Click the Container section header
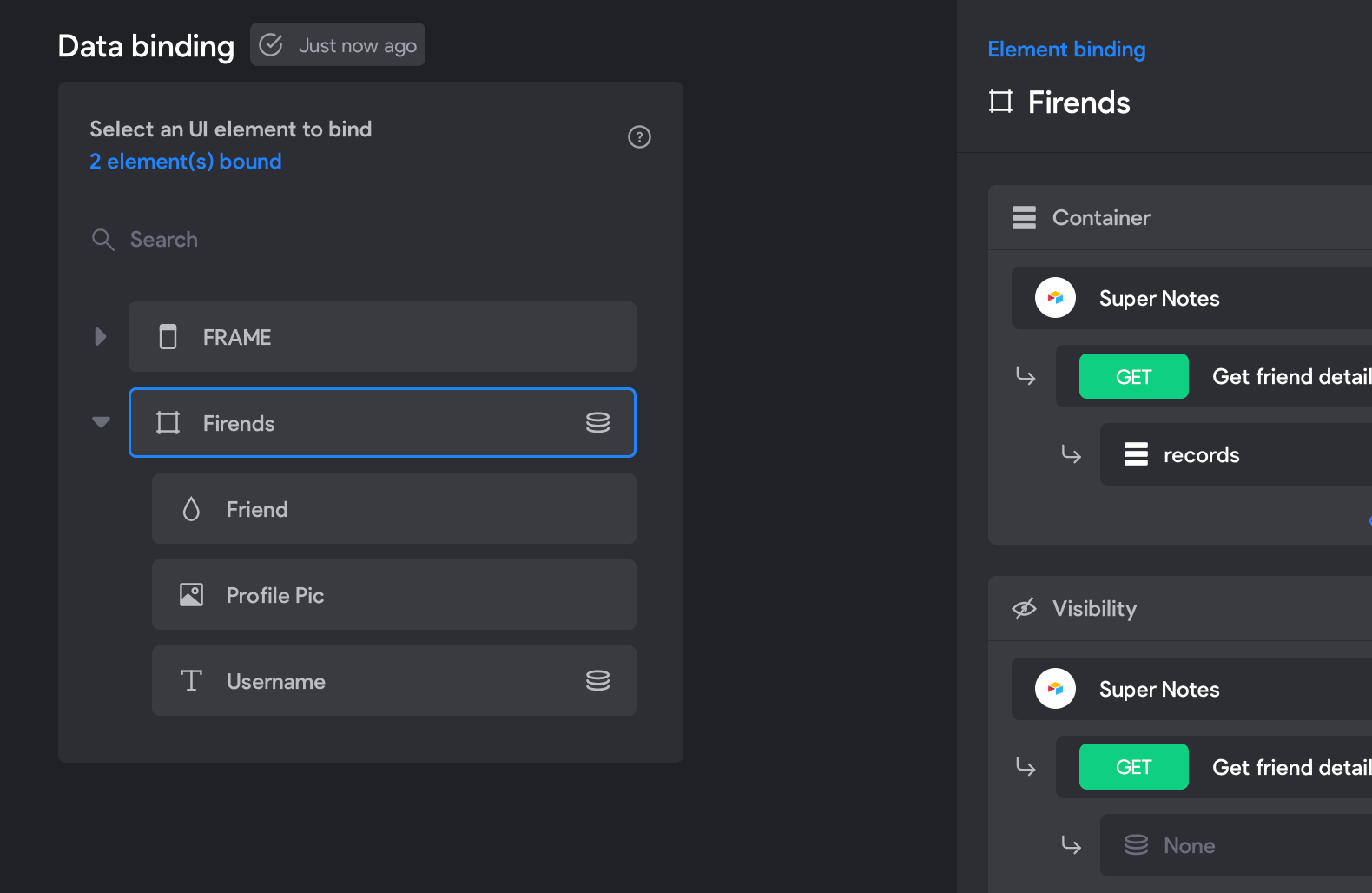This screenshot has width=1372, height=893. (1180, 217)
